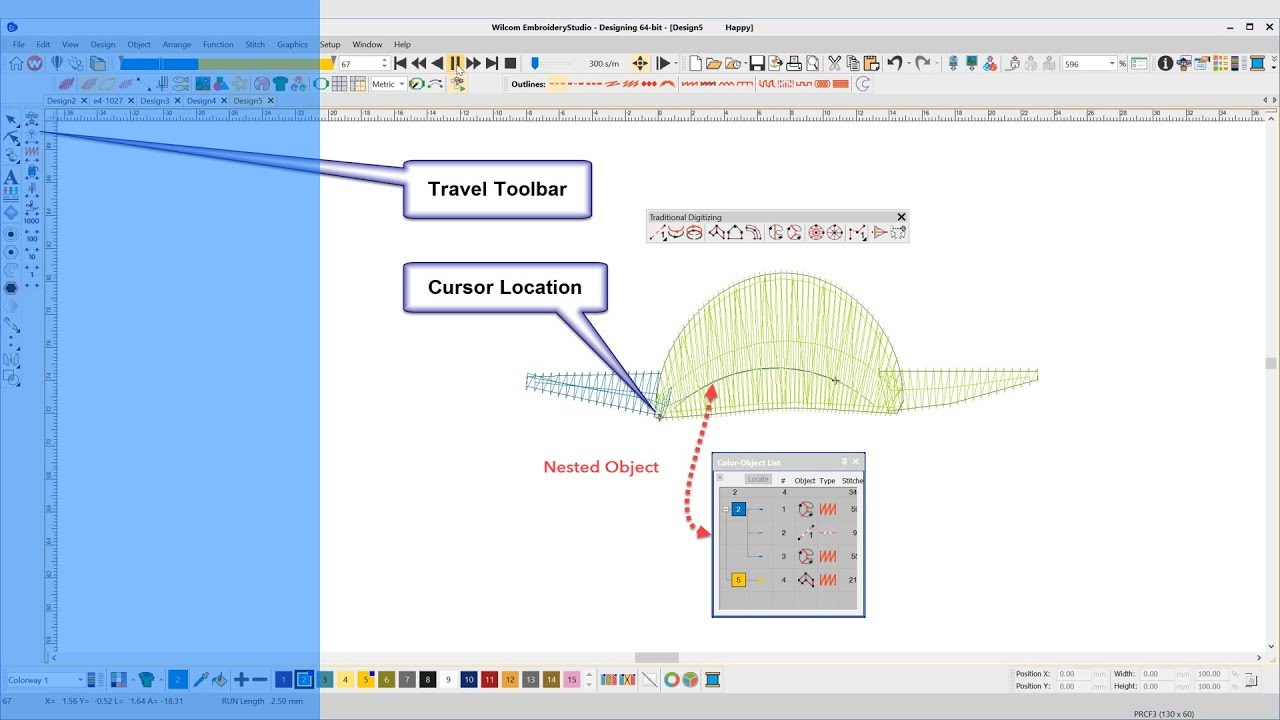
Task: Jump to the end of the design
Action: pyautogui.click(x=492, y=63)
